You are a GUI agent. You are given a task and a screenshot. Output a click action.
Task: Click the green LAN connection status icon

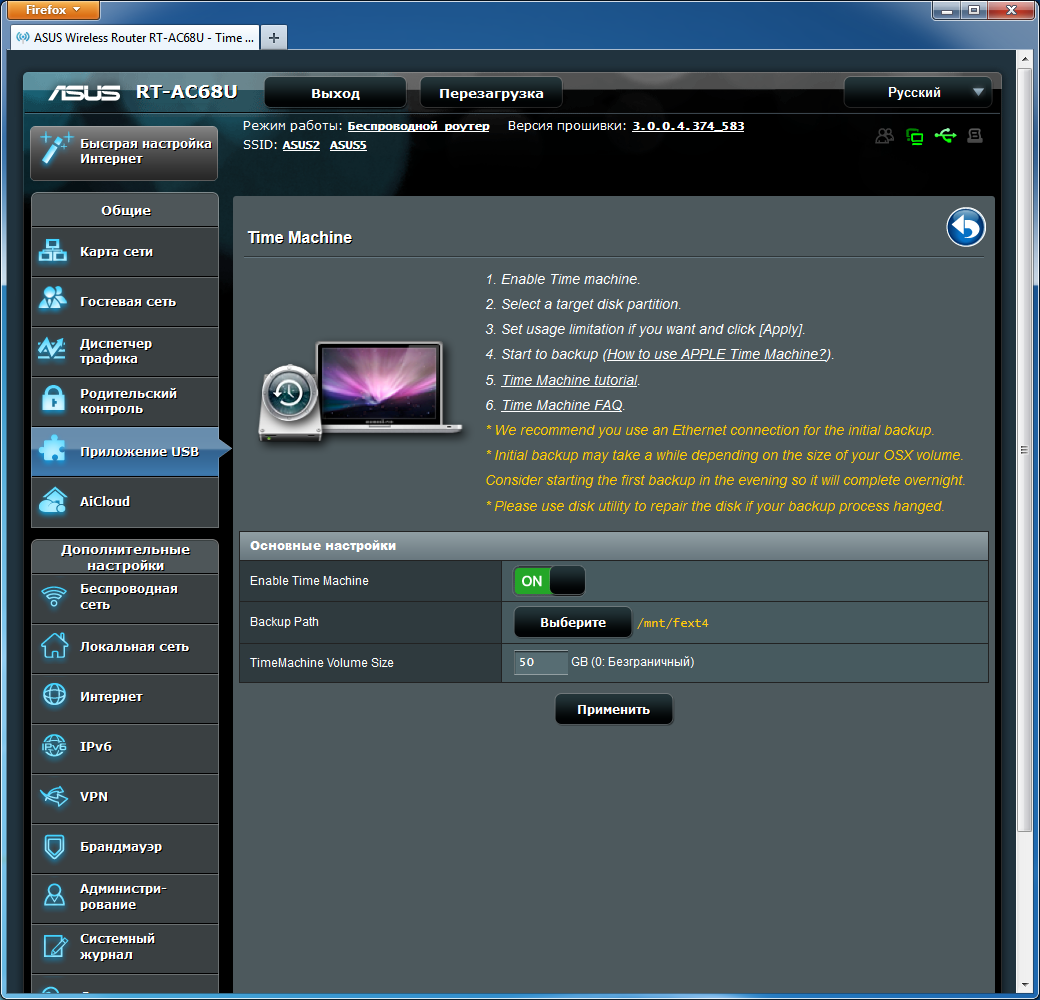[915, 137]
